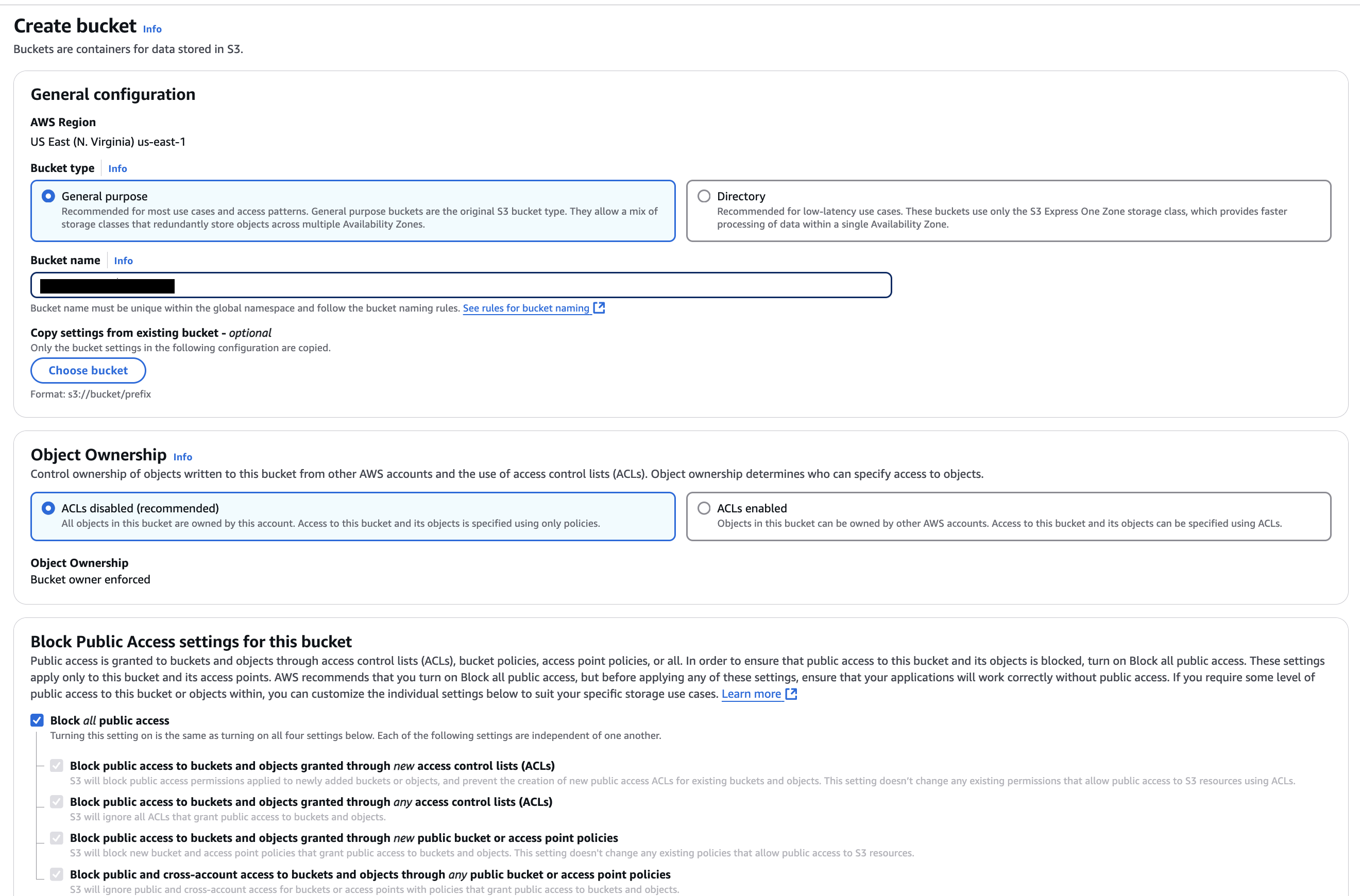Screen dimensions: 1360x896
Task: Click the Learn more link
Action: 753,694
